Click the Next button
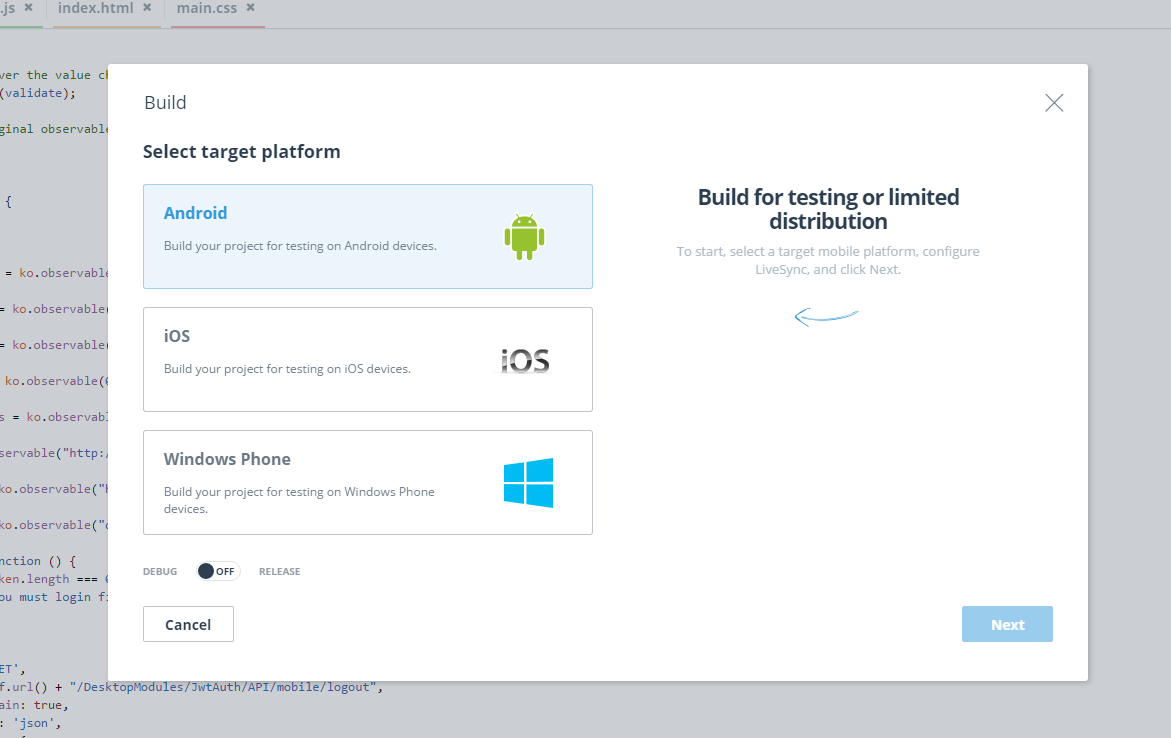Viewport: 1171px width, 738px height. point(1007,624)
